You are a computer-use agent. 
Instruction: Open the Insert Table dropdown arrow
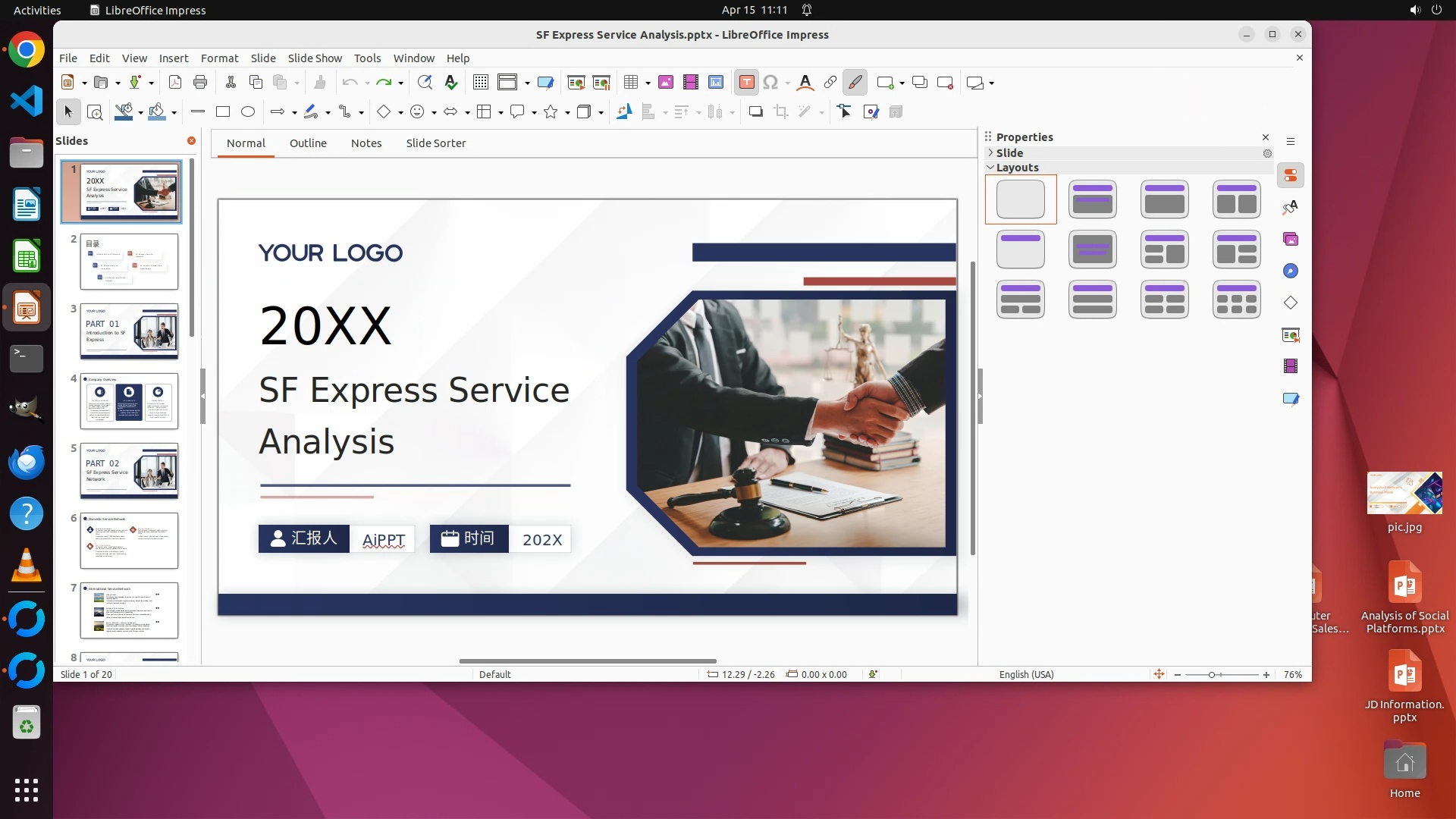click(x=648, y=83)
